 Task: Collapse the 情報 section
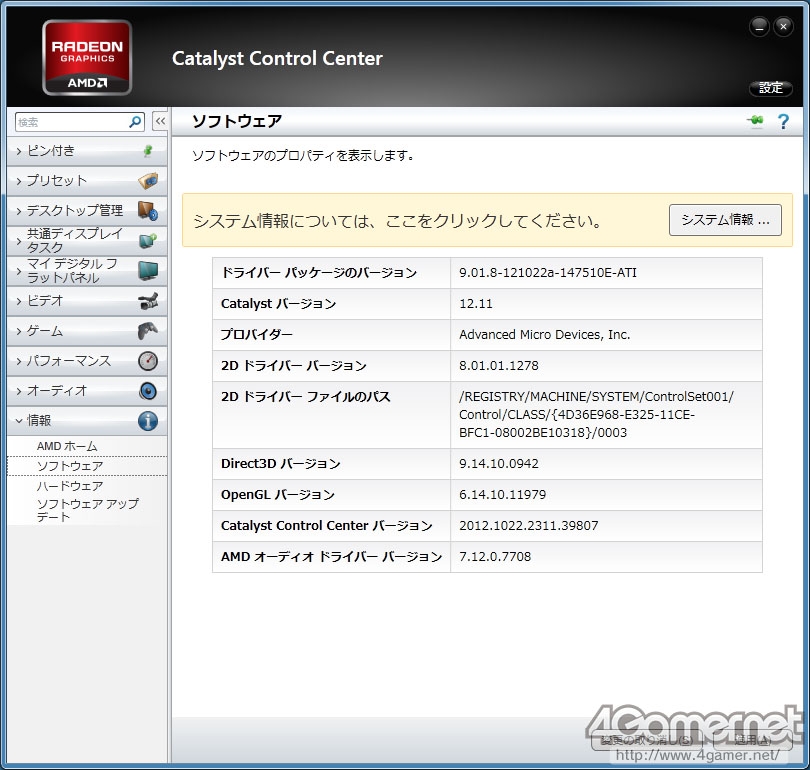(x=87, y=421)
